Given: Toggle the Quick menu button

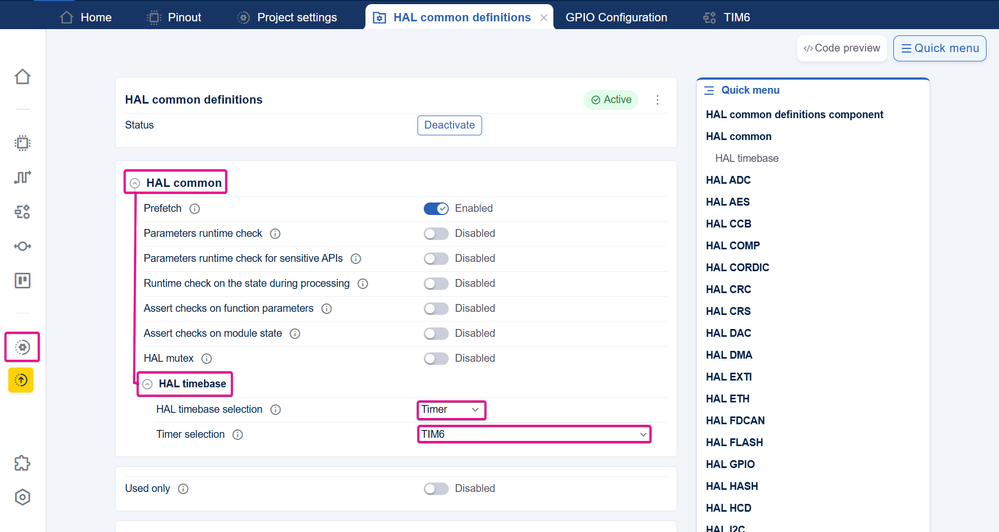Looking at the screenshot, I should [x=940, y=48].
